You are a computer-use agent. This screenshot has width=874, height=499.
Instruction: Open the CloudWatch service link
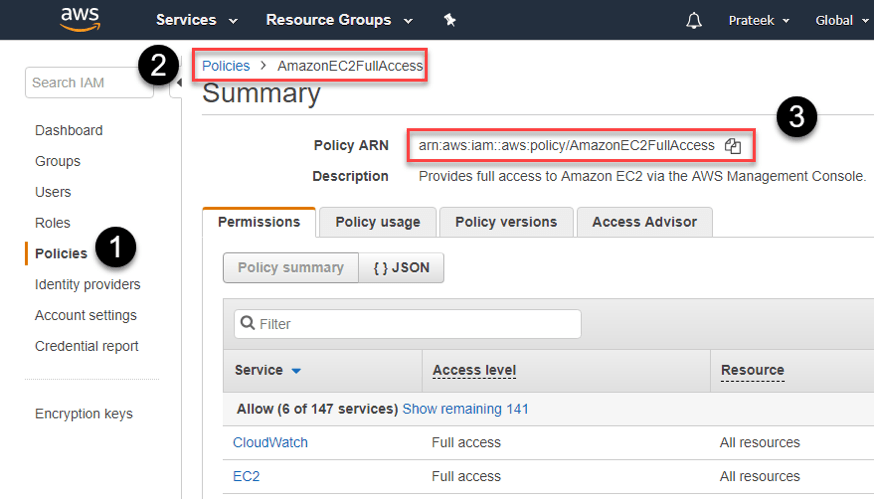point(270,442)
